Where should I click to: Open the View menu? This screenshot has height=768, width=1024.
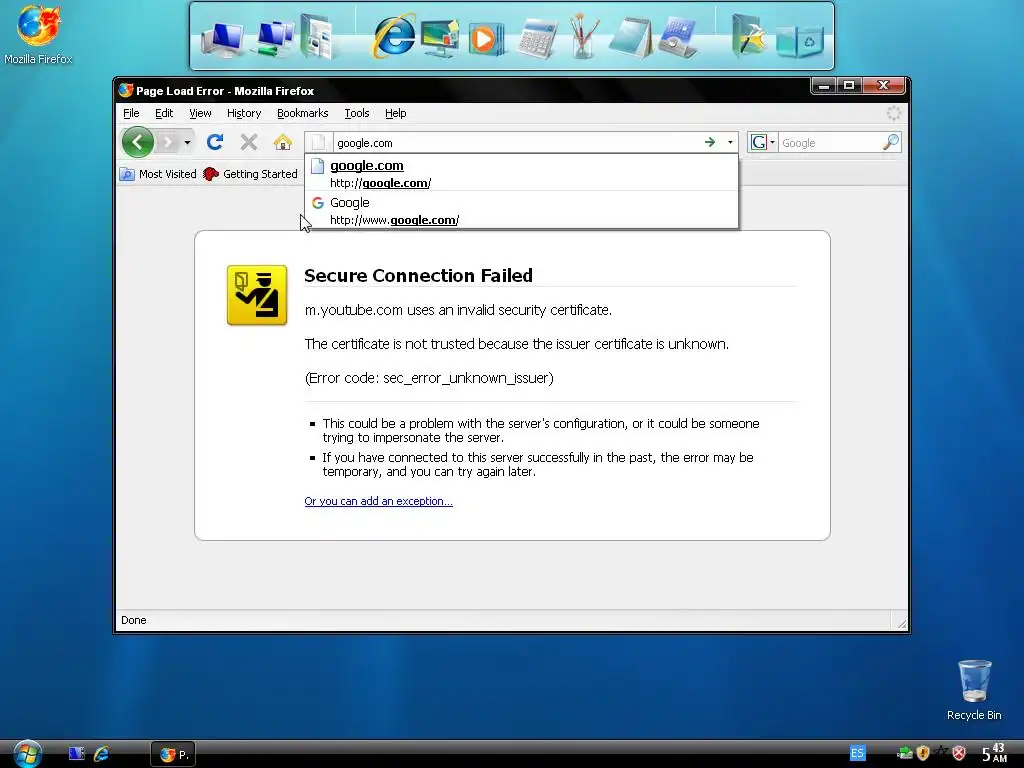click(200, 113)
